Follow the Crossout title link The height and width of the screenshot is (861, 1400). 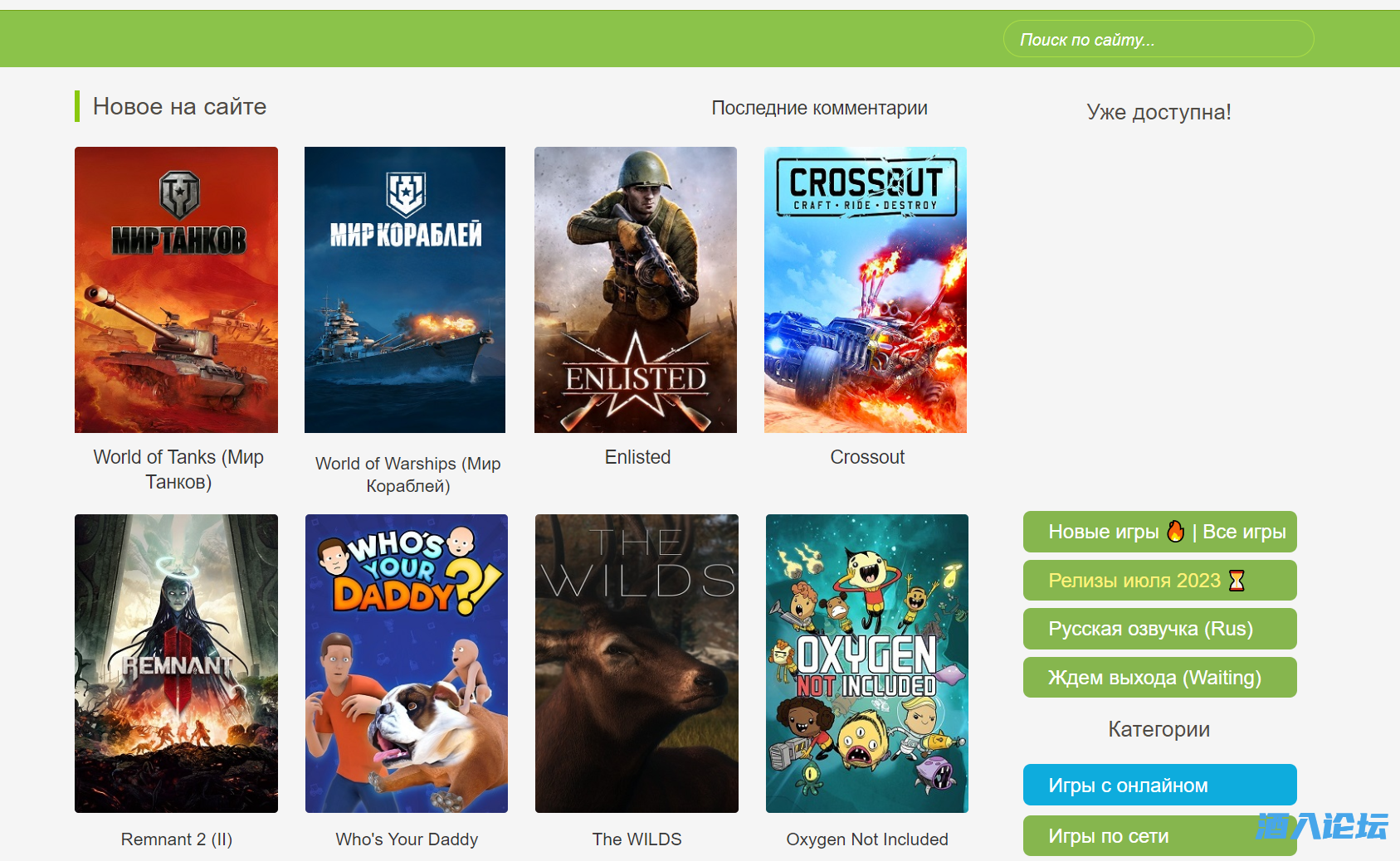point(867,457)
